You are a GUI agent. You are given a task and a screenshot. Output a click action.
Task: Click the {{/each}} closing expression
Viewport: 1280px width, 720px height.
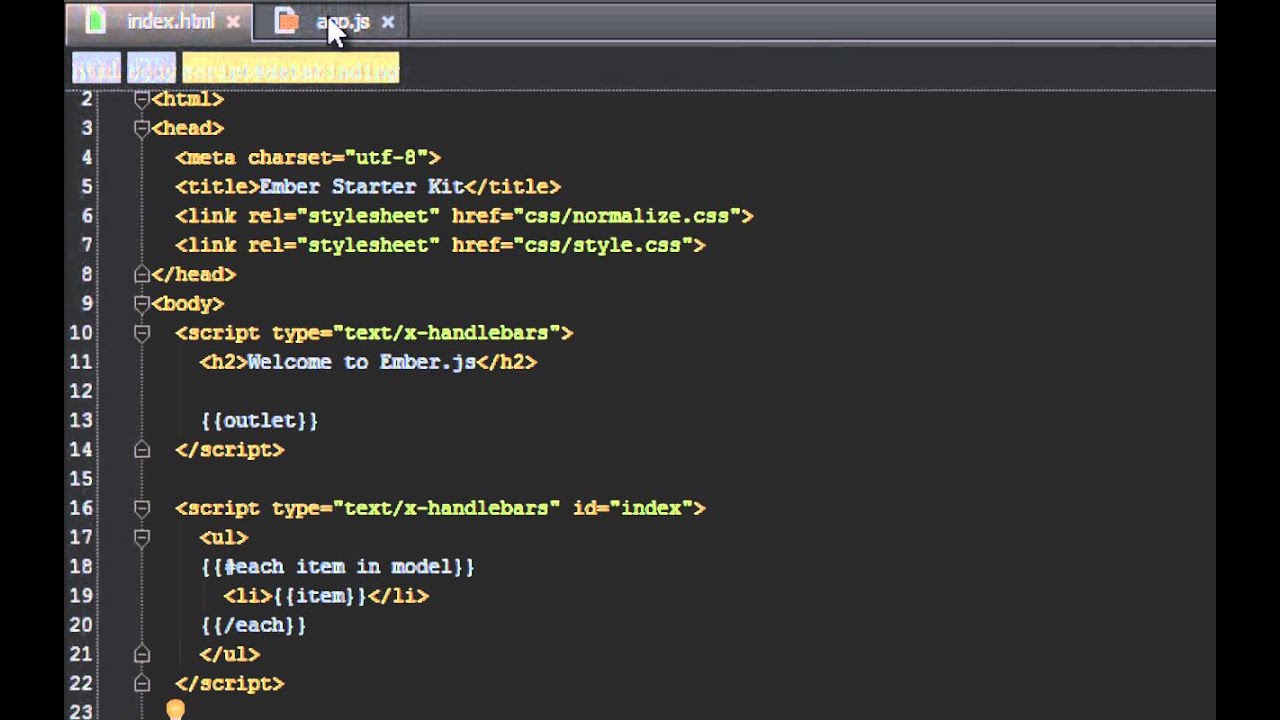click(253, 625)
